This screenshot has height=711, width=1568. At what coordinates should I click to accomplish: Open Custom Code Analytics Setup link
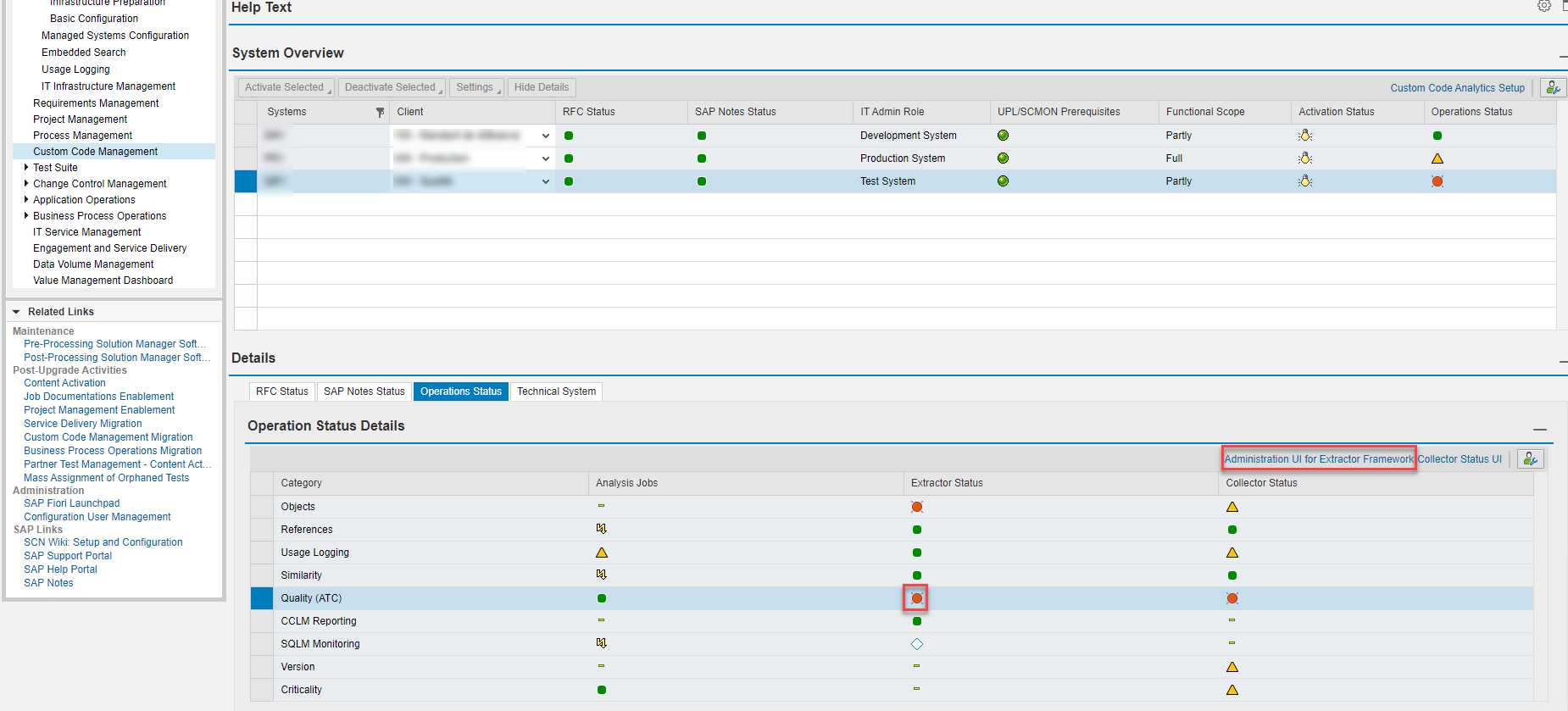(x=1457, y=88)
